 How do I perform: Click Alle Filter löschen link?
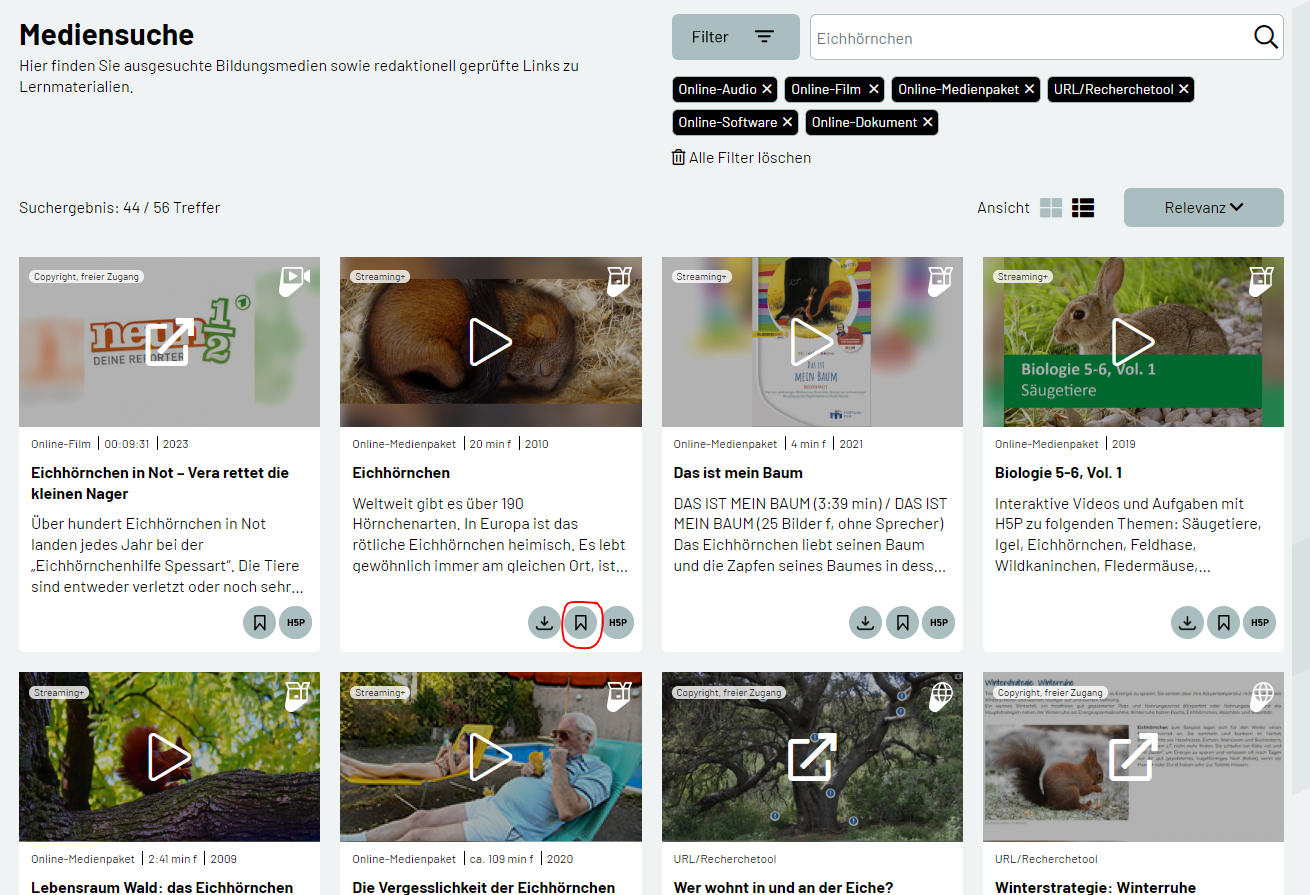(741, 158)
